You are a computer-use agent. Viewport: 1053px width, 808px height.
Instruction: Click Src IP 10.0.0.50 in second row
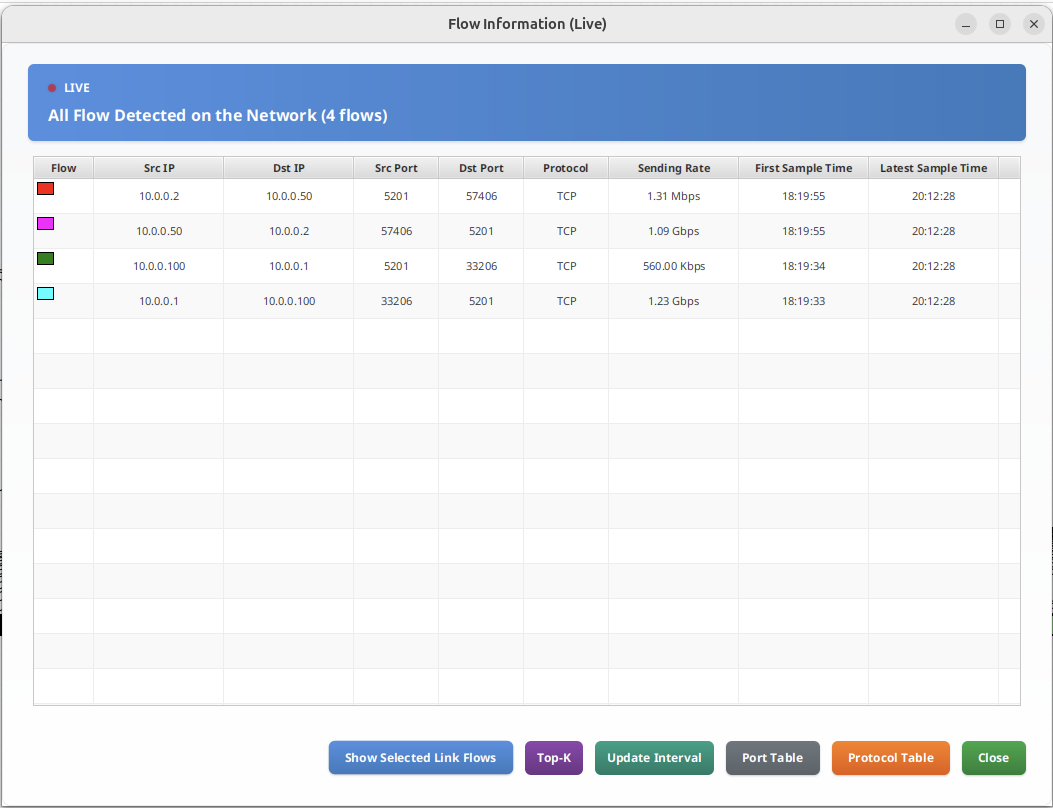click(x=159, y=231)
